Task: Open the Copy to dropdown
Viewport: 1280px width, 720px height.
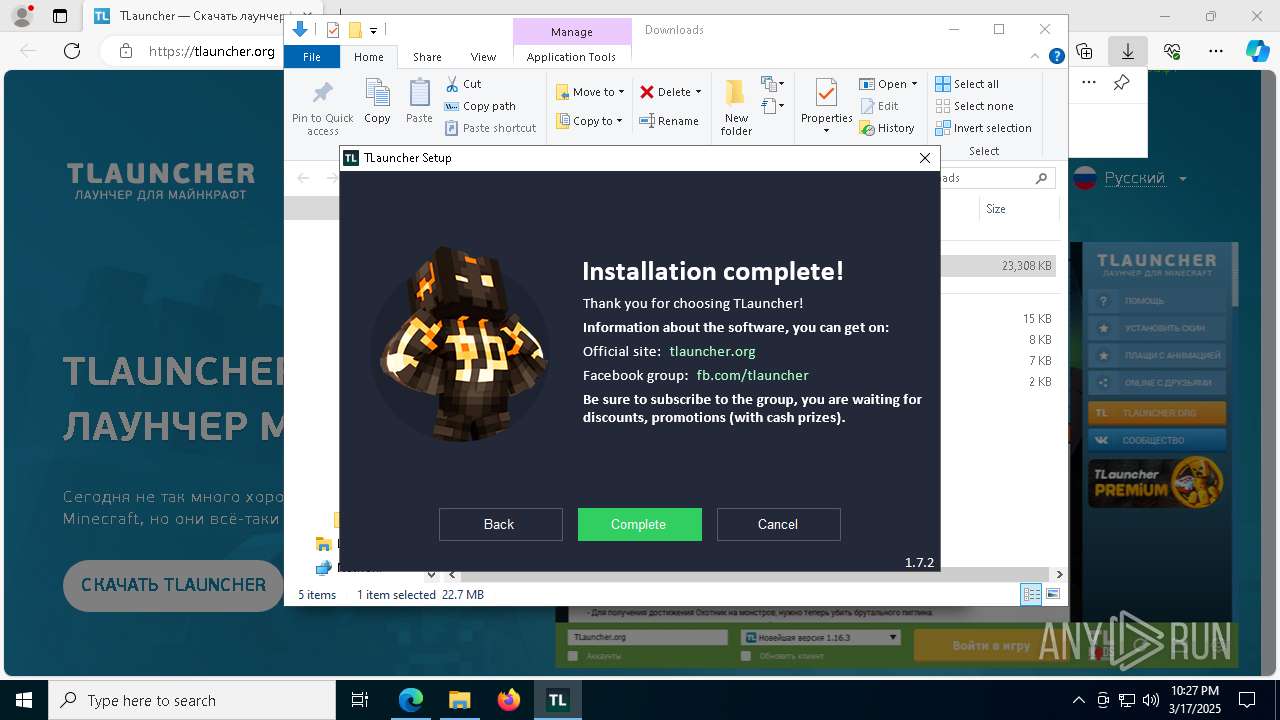Action: click(x=589, y=121)
